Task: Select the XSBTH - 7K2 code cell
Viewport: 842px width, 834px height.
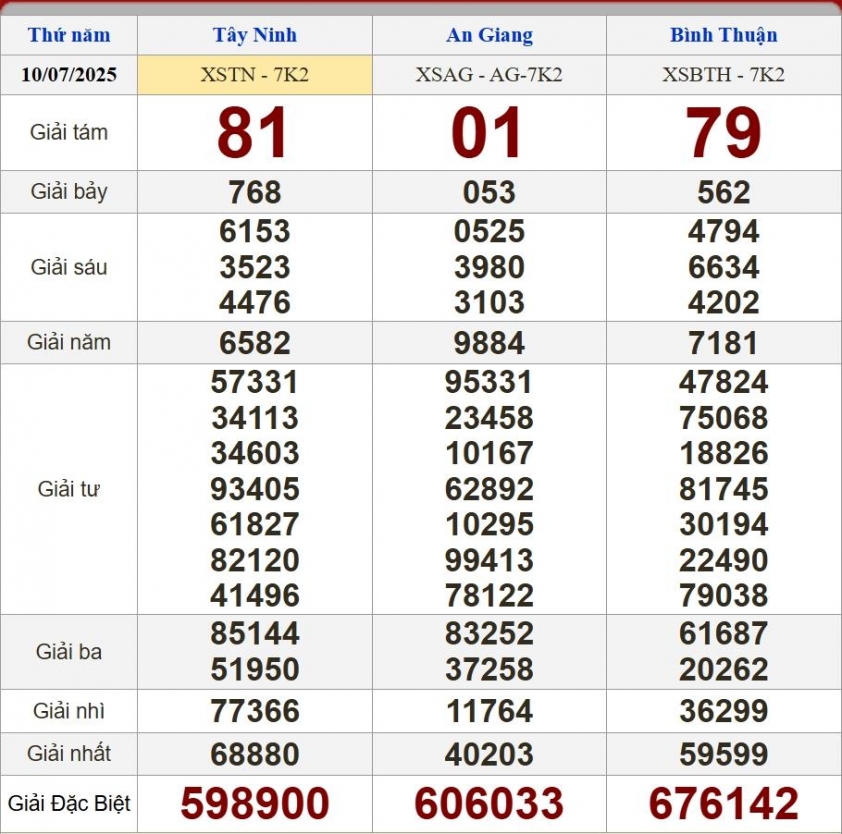Action: click(x=723, y=75)
